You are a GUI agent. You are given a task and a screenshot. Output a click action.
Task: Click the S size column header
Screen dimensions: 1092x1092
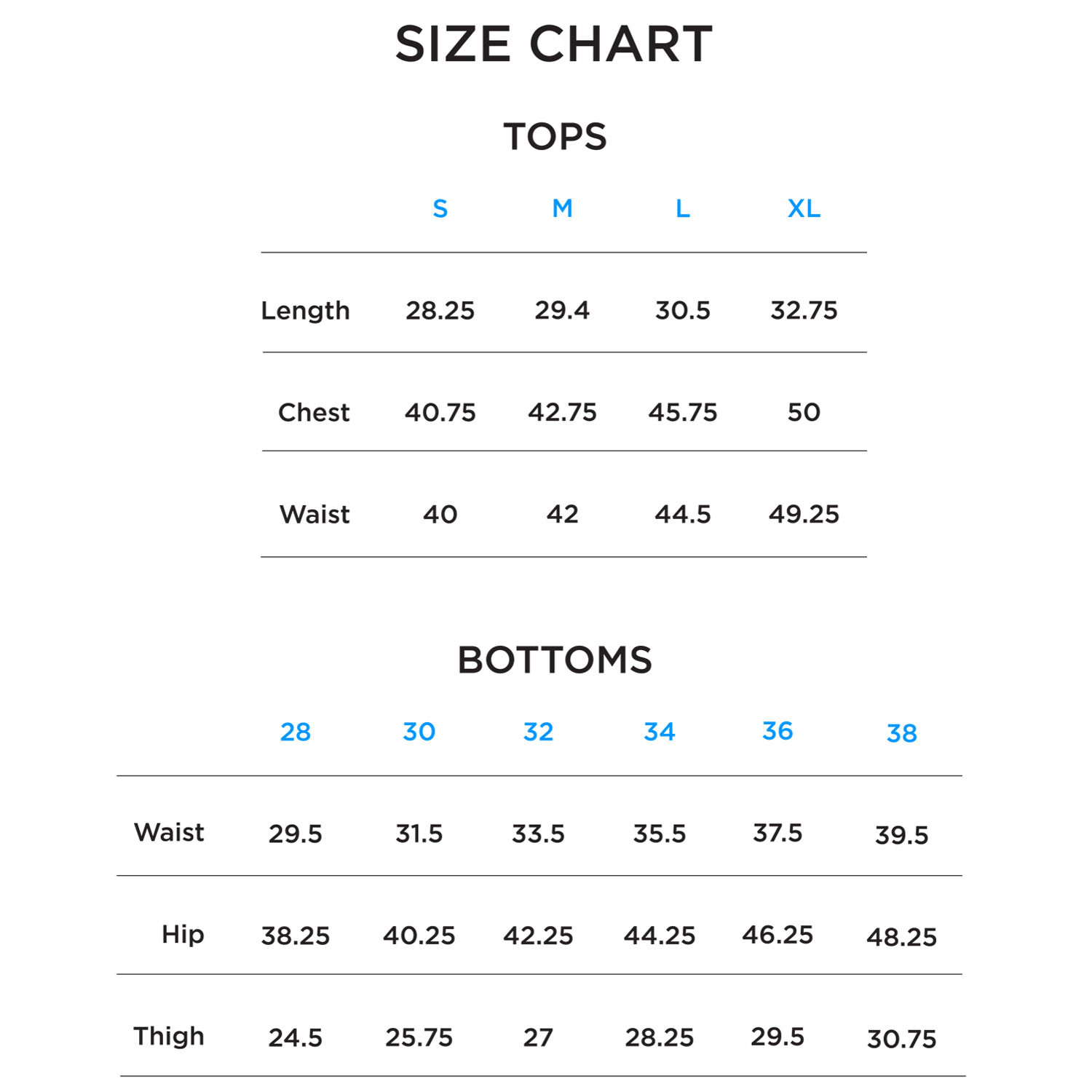pyautogui.click(x=440, y=209)
